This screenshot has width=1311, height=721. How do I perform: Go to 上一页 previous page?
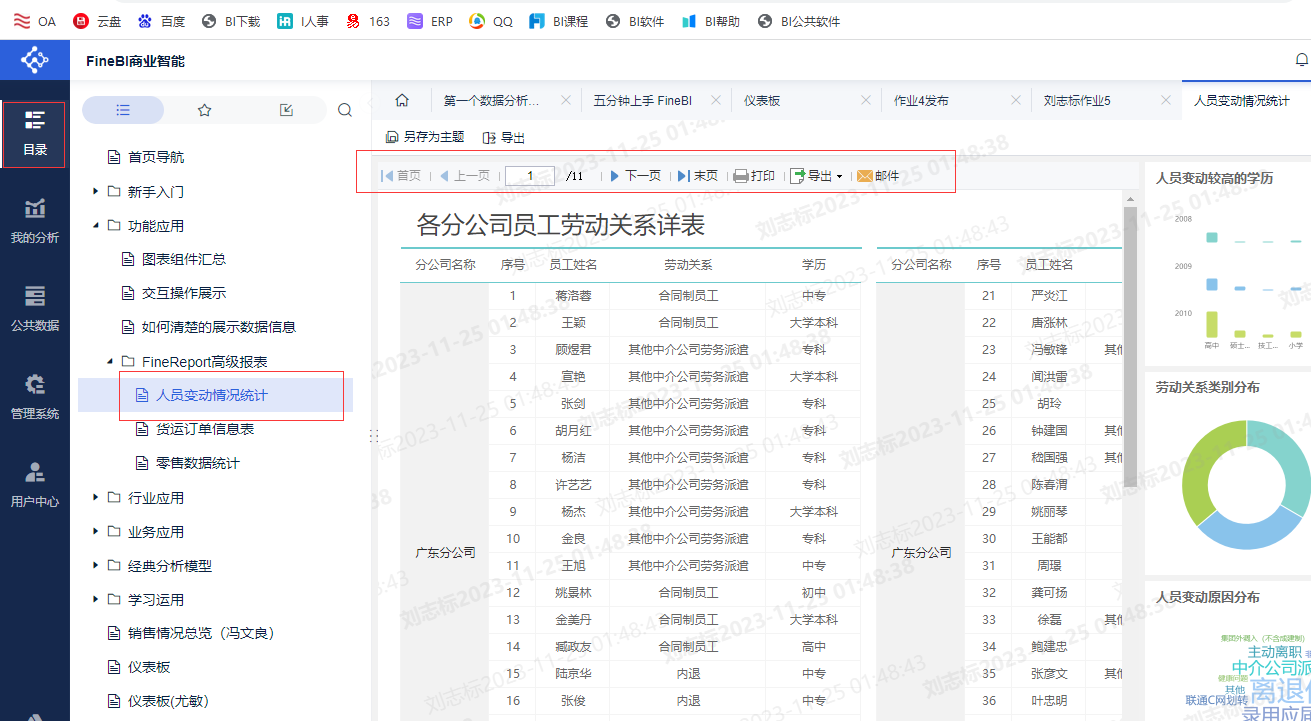[x=465, y=176]
